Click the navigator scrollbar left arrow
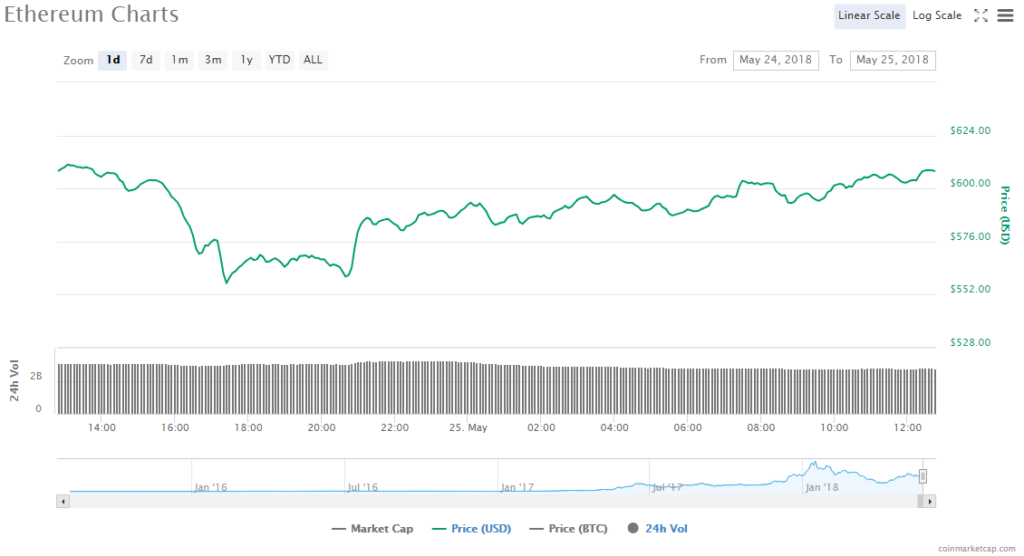Image resolution: width=1024 pixels, height=556 pixels. click(63, 500)
